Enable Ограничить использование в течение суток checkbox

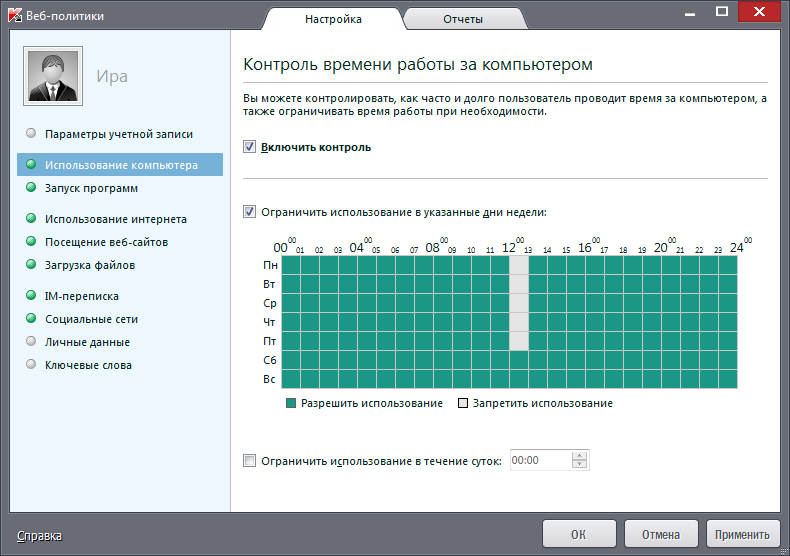pos(249,460)
